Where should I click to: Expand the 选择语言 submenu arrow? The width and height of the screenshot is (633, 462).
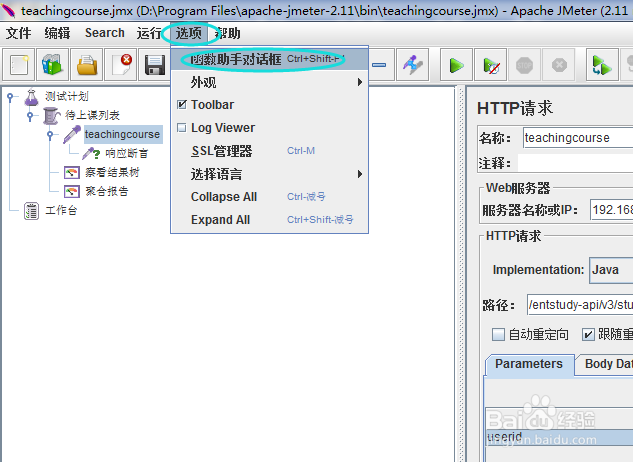[x=360, y=174]
